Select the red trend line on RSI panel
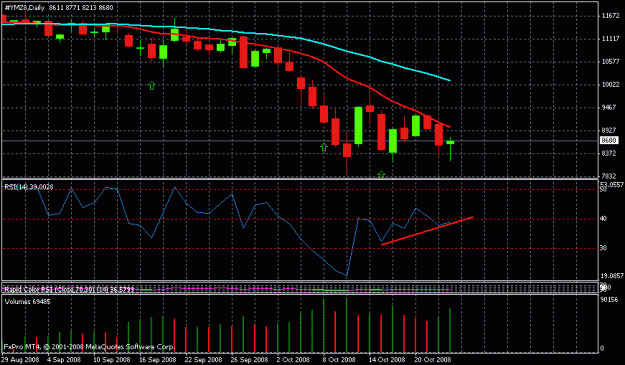 427,231
